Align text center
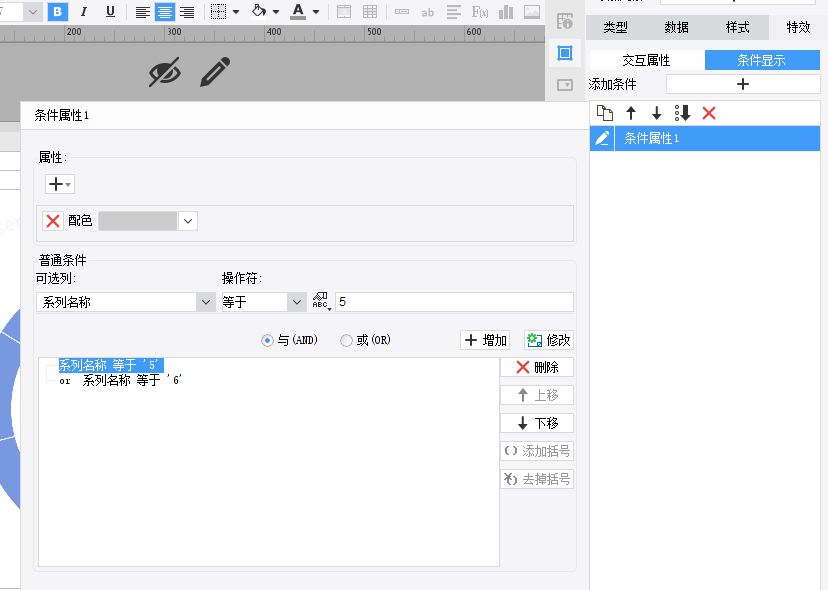 pos(165,12)
